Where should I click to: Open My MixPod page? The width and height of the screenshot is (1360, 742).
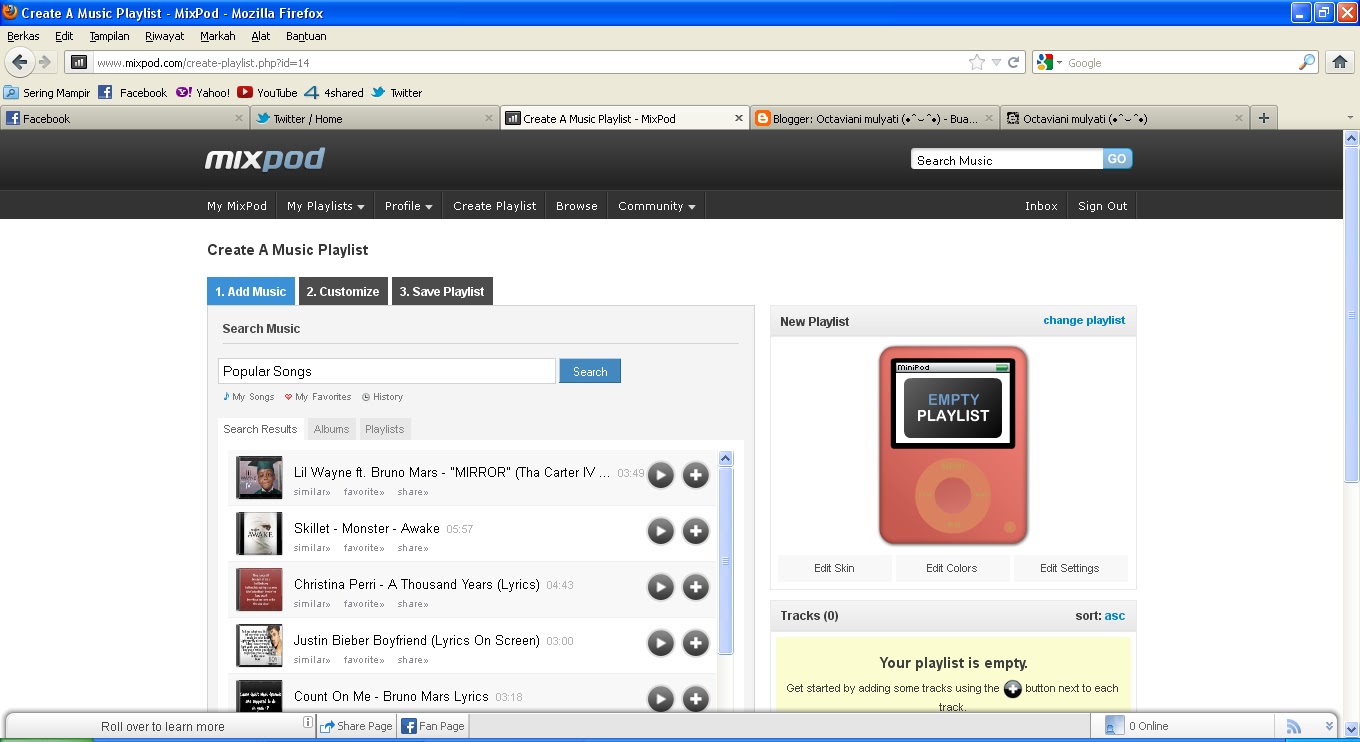[x=237, y=206]
